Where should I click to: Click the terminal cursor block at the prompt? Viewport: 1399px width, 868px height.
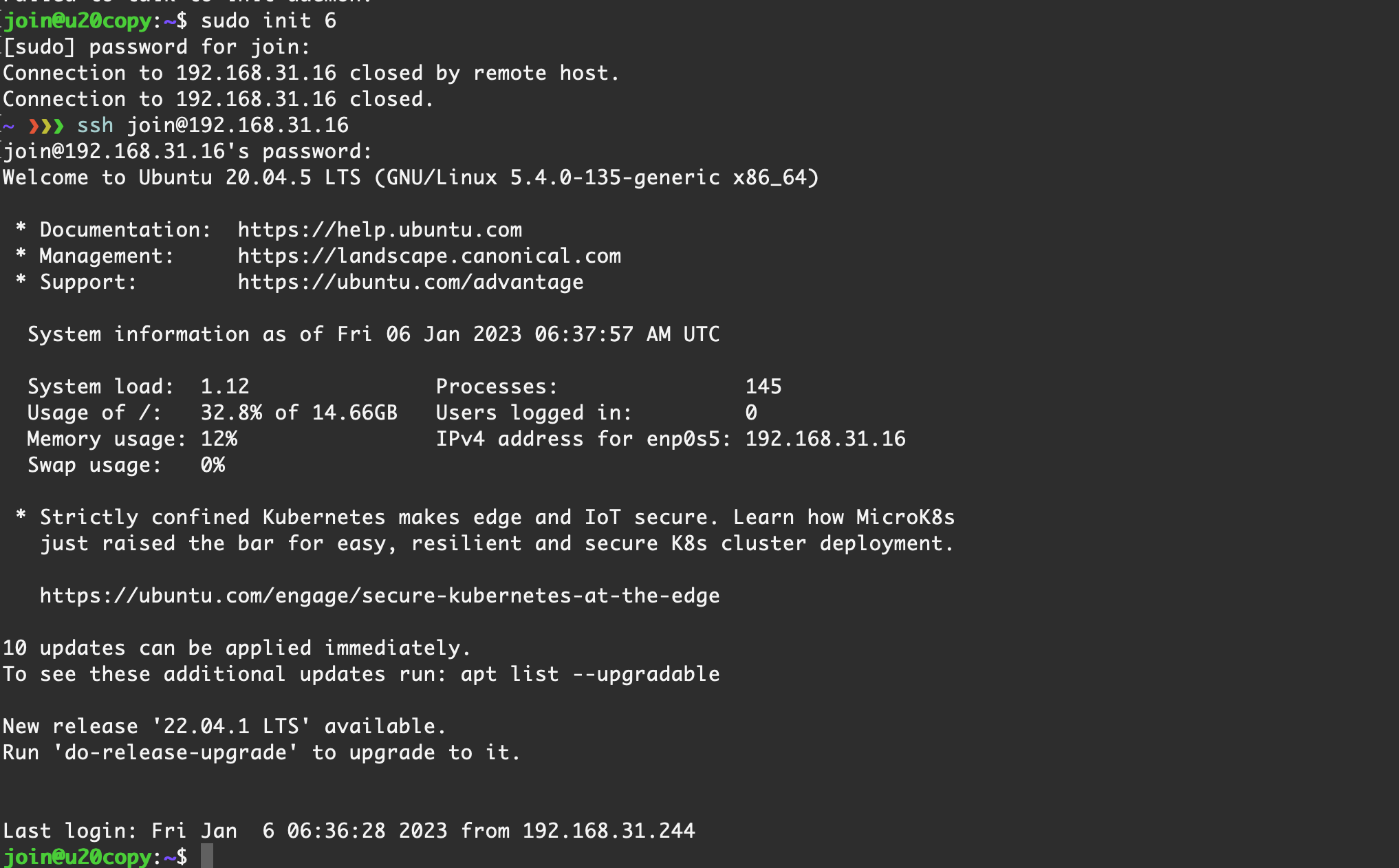pyautogui.click(x=207, y=856)
